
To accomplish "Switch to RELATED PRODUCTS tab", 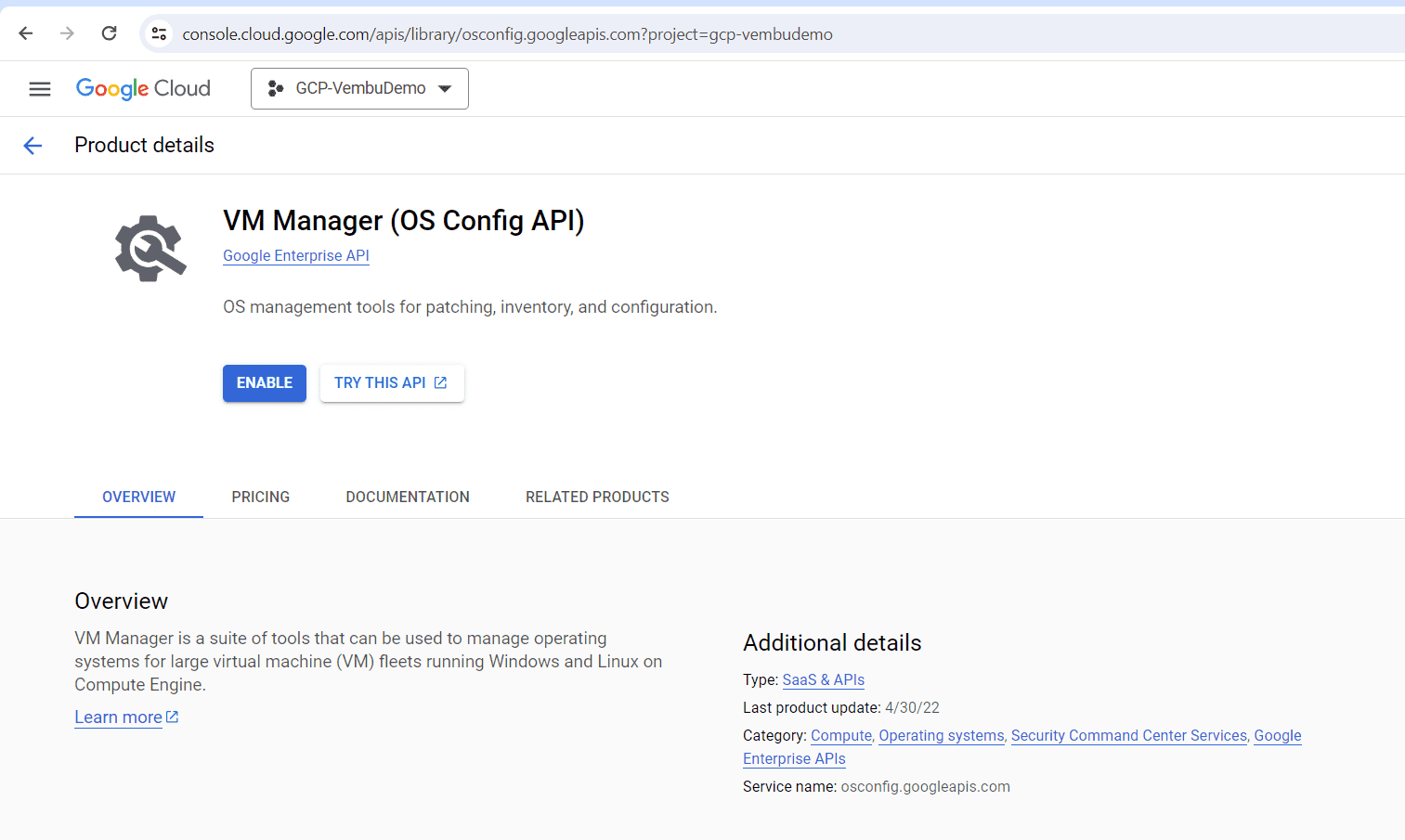I will click(597, 497).
